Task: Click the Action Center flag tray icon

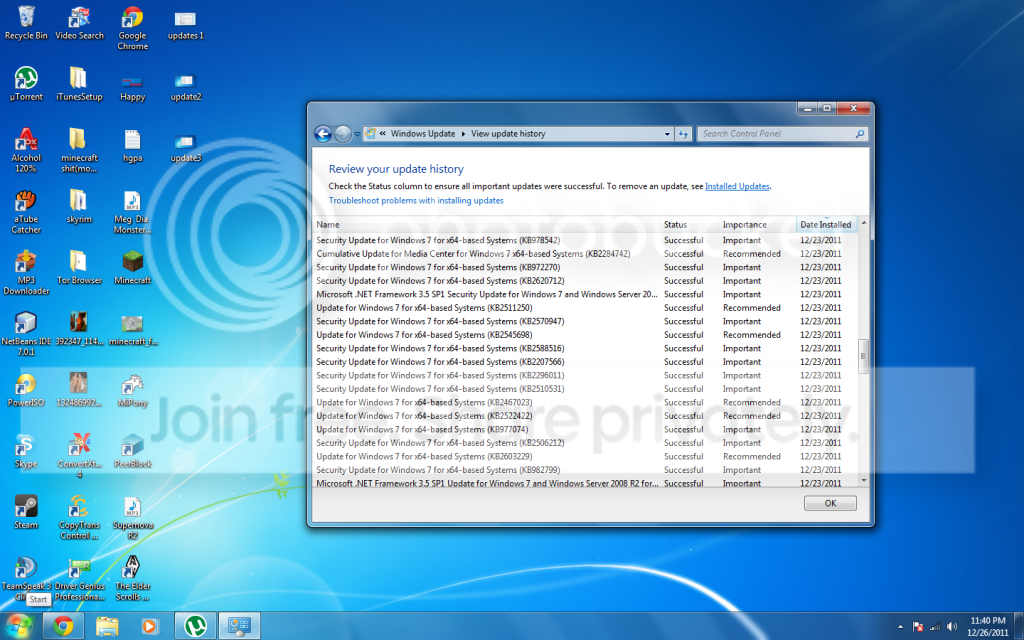Action: [x=918, y=627]
